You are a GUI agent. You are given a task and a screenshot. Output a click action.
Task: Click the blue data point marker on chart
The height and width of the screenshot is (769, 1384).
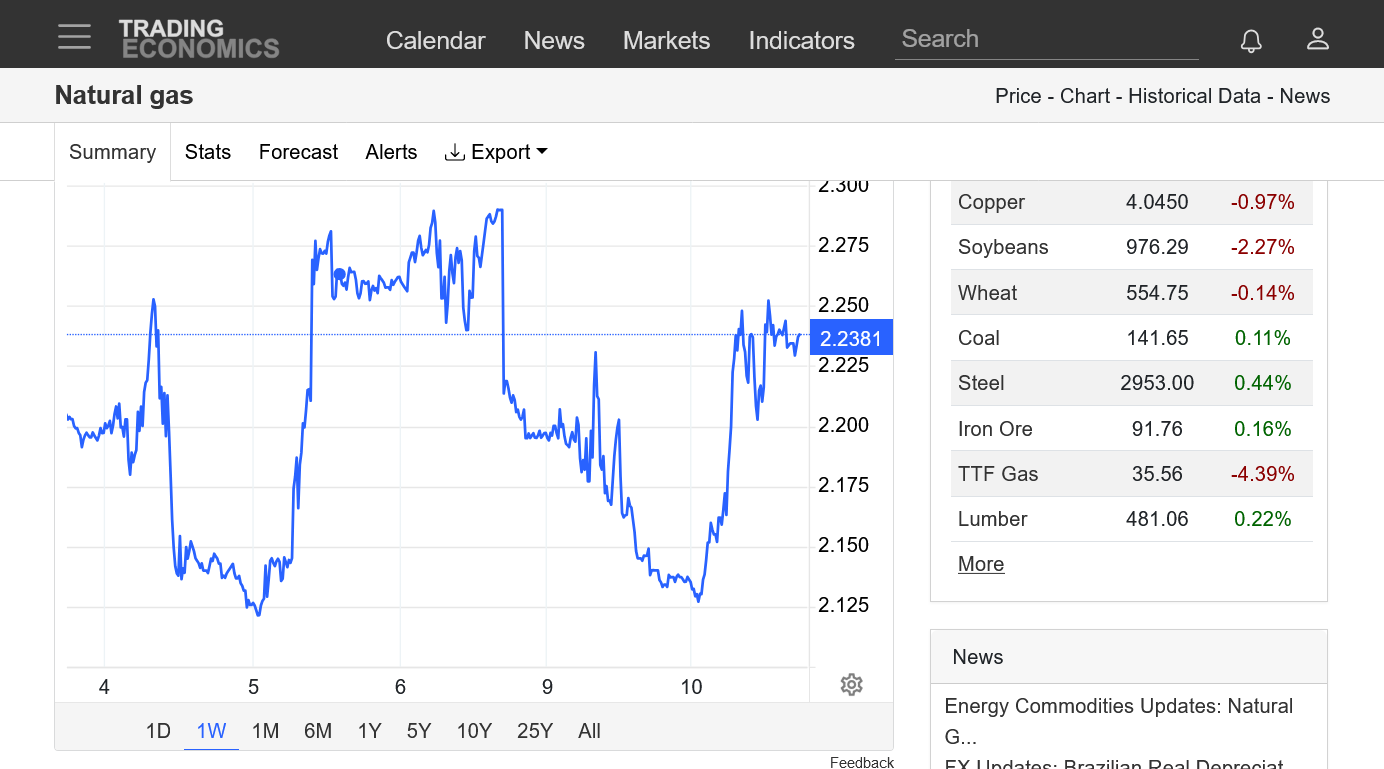coord(339,274)
